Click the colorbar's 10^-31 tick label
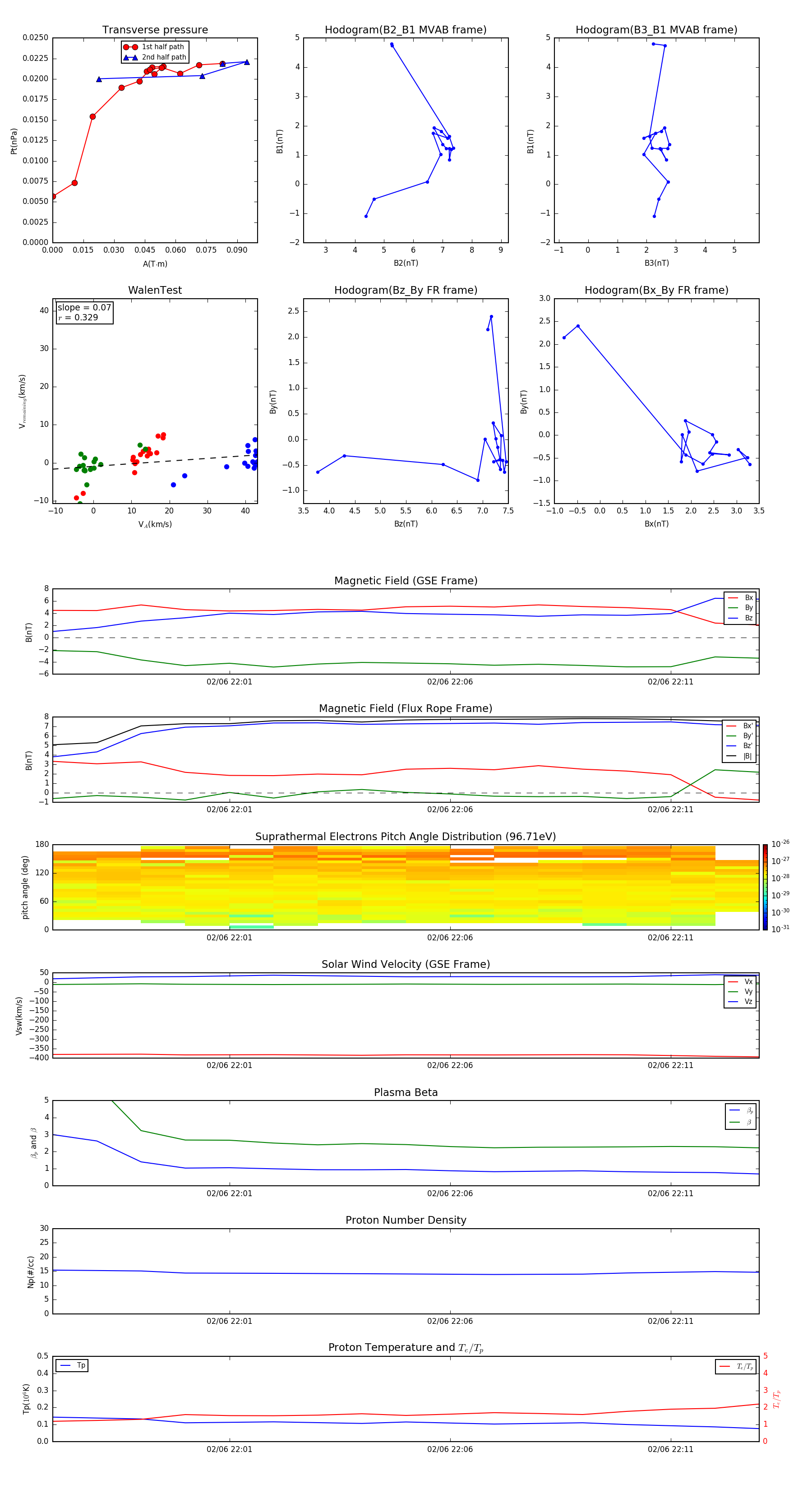Viewport: 812px width, 1489px height. (780, 929)
